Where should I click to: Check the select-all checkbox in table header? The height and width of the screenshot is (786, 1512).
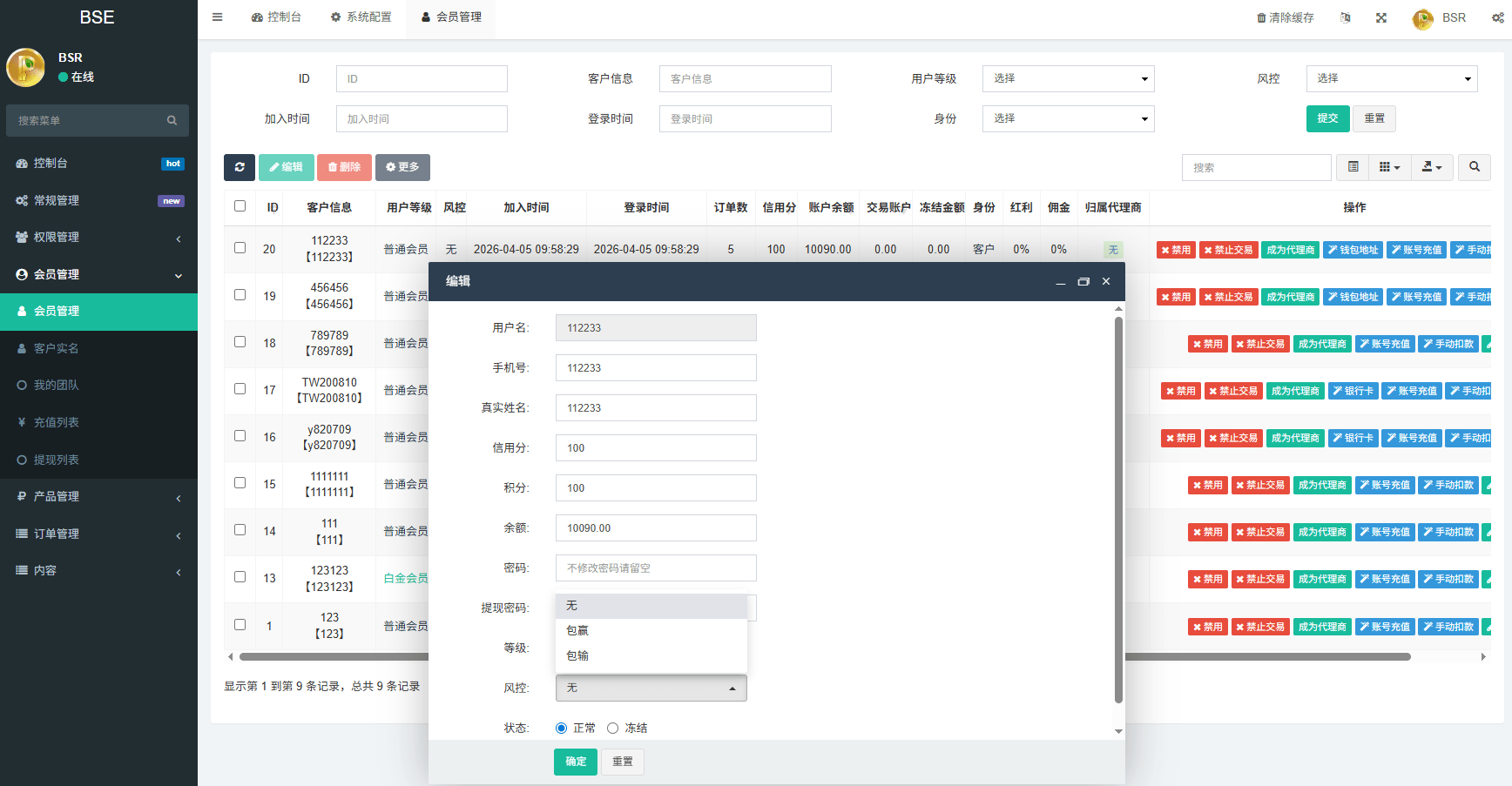[x=240, y=206]
